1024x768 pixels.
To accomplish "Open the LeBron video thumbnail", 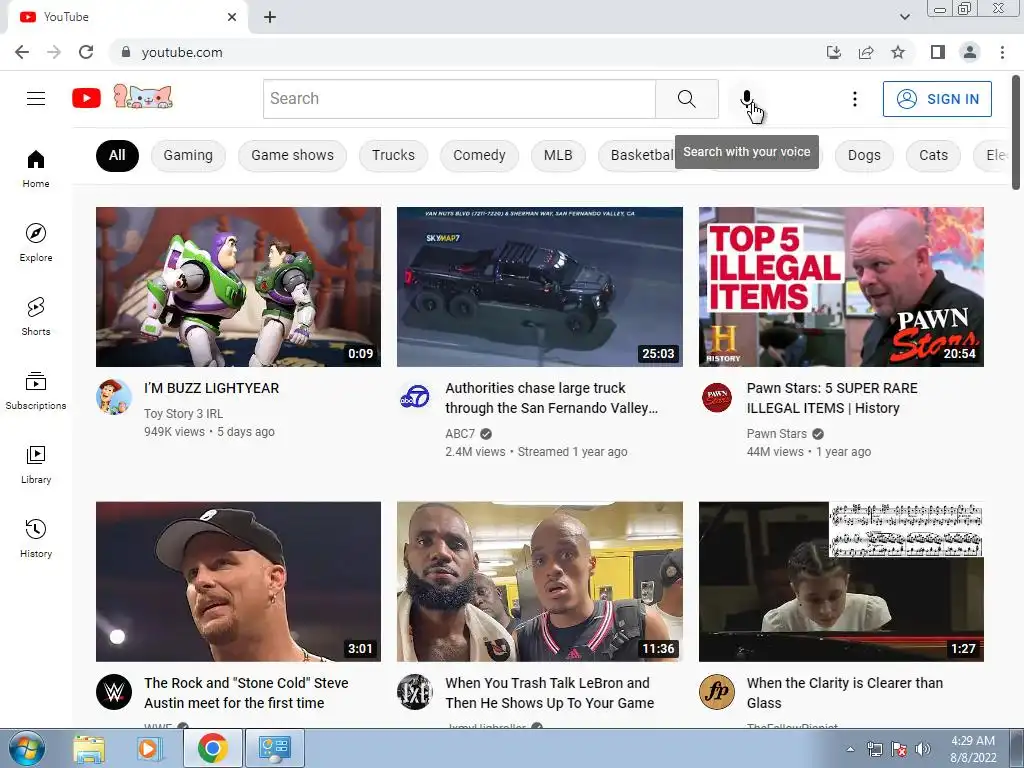I will (x=539, y=581).
